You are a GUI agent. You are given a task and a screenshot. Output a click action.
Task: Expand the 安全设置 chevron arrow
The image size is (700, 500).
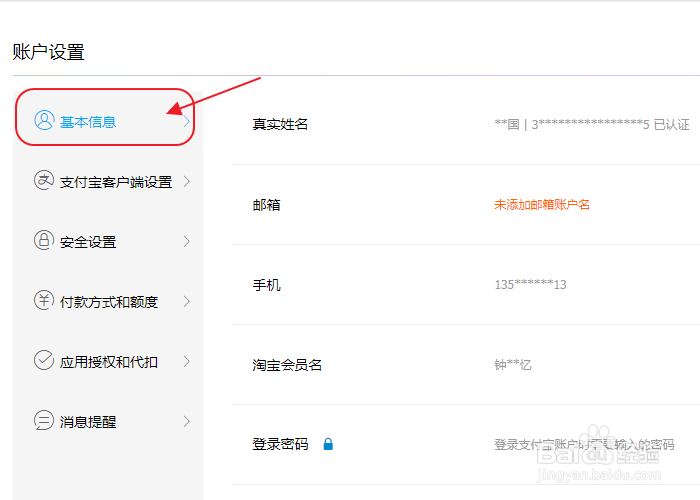pos(187,242)
